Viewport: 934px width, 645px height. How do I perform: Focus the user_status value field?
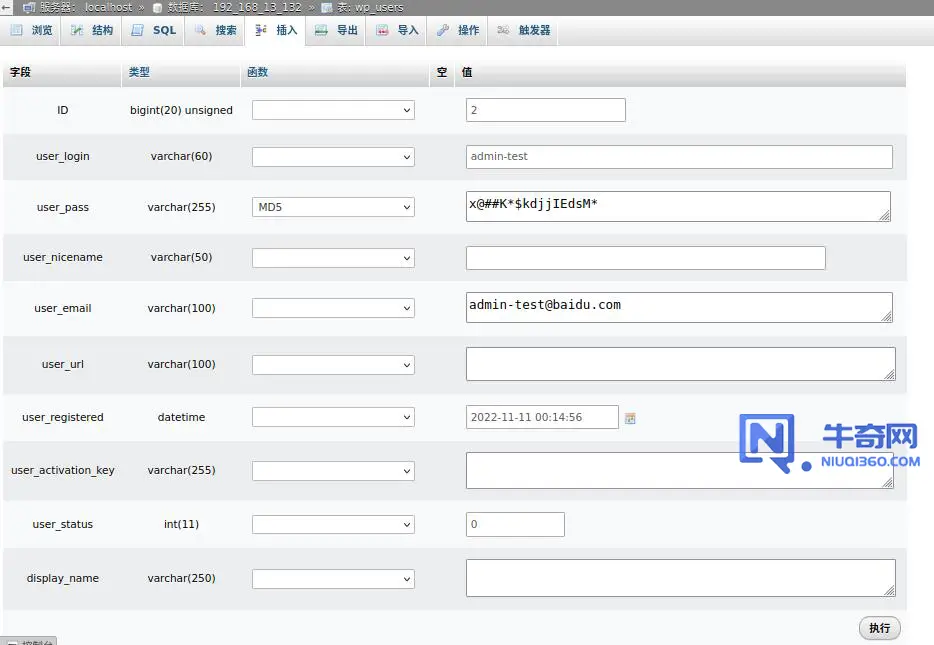pos(515,524)
